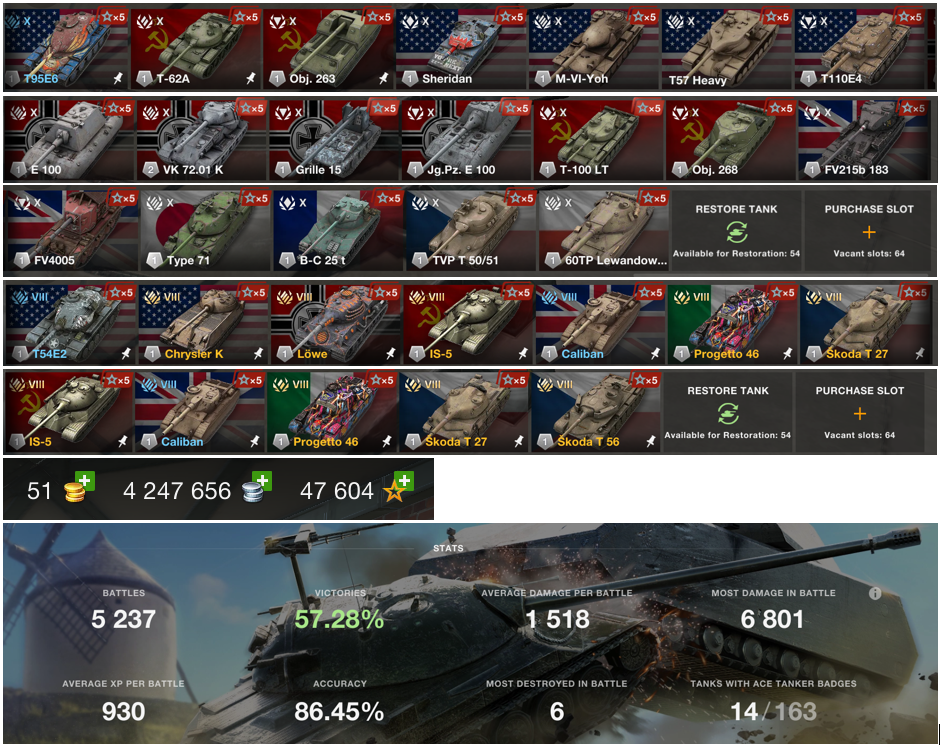Open most damage info icon
Viewport: 946px width, 747px height.
pos(875,594)
